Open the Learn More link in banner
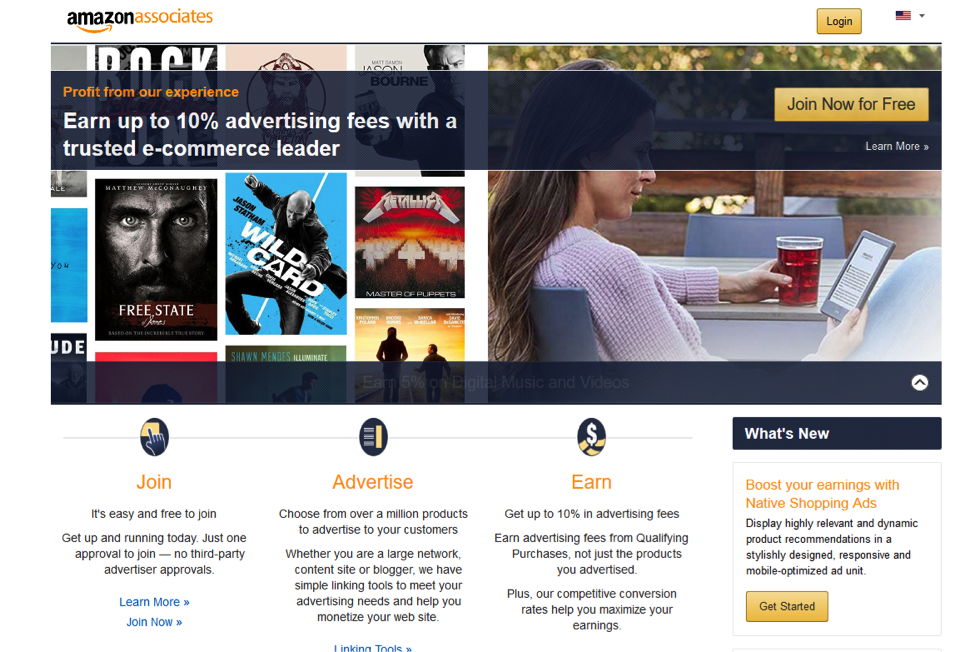Screen dimensions: 975x652 [897, 147]
